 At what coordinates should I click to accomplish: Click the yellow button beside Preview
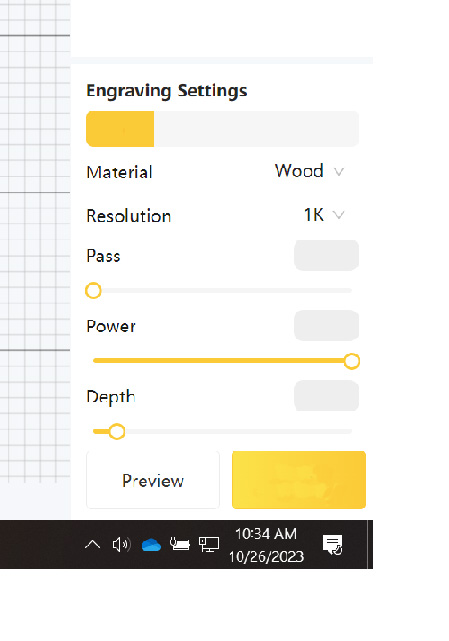tap(299, 480)
